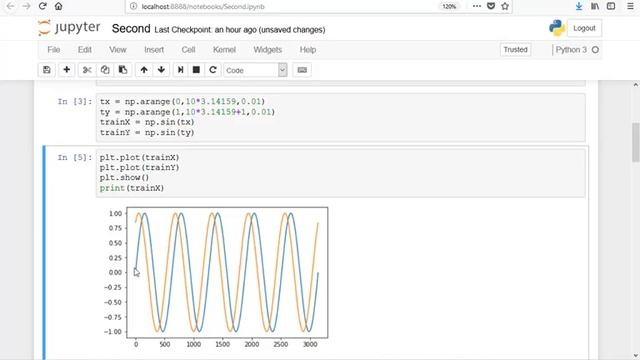Bookmark this page with star icon
Screen dimensions: 640x360
[505, 6]
